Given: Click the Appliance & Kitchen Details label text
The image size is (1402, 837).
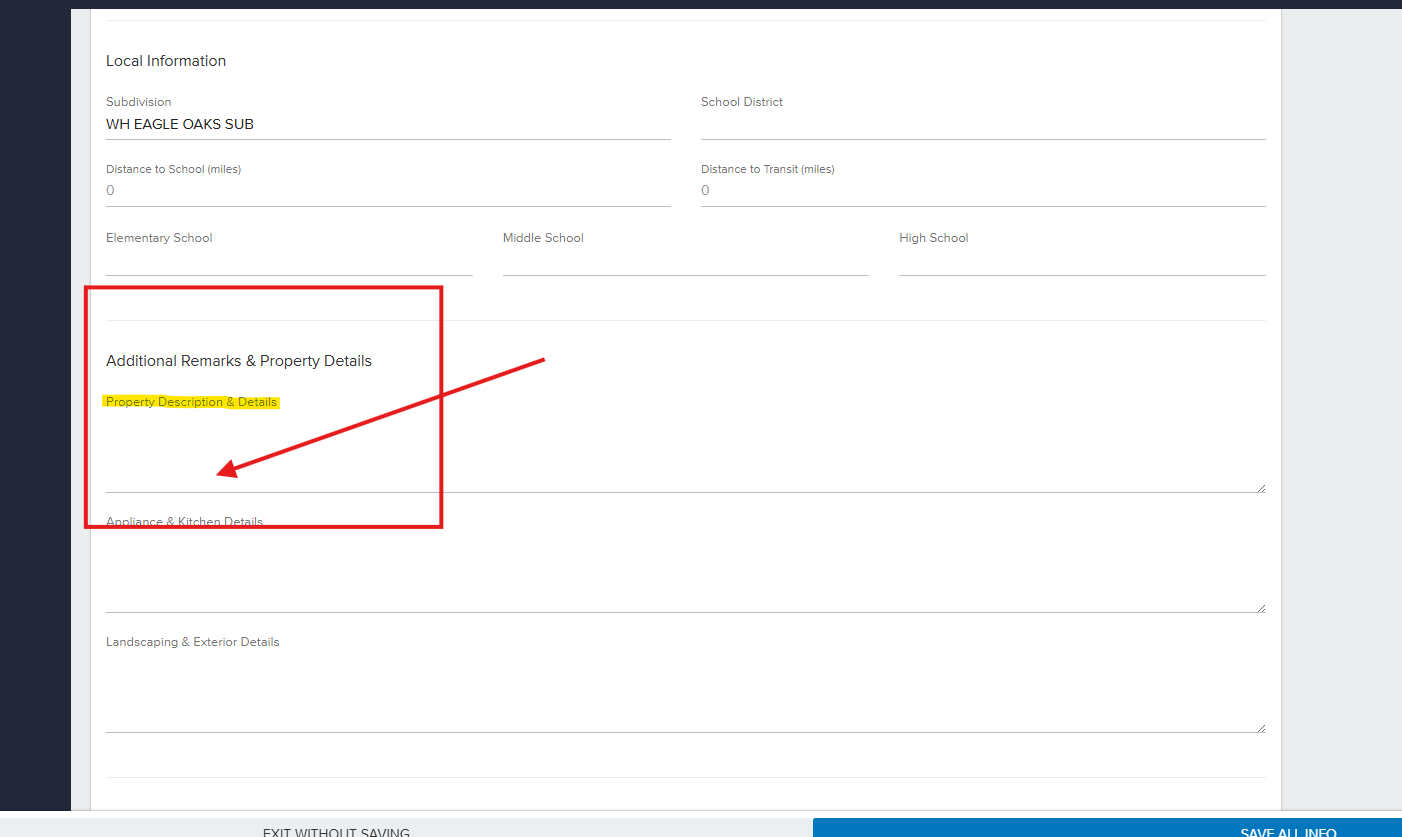Looking at the screenshot, I should click(x=184, y=522).
